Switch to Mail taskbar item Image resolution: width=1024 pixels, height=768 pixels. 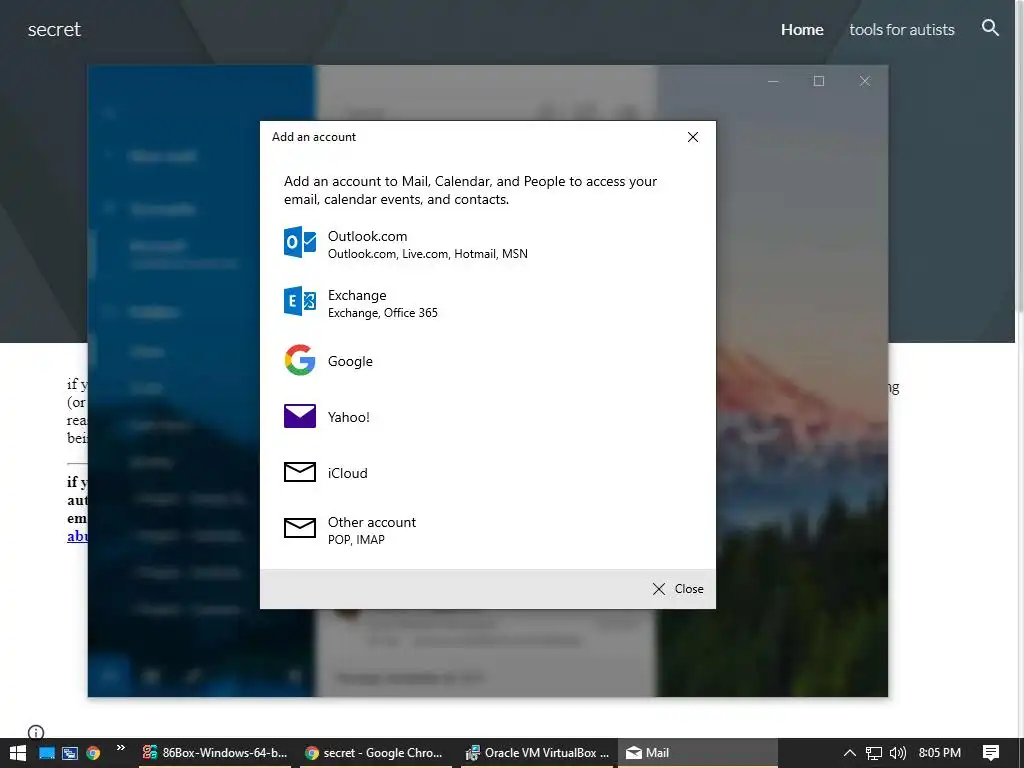697,753
